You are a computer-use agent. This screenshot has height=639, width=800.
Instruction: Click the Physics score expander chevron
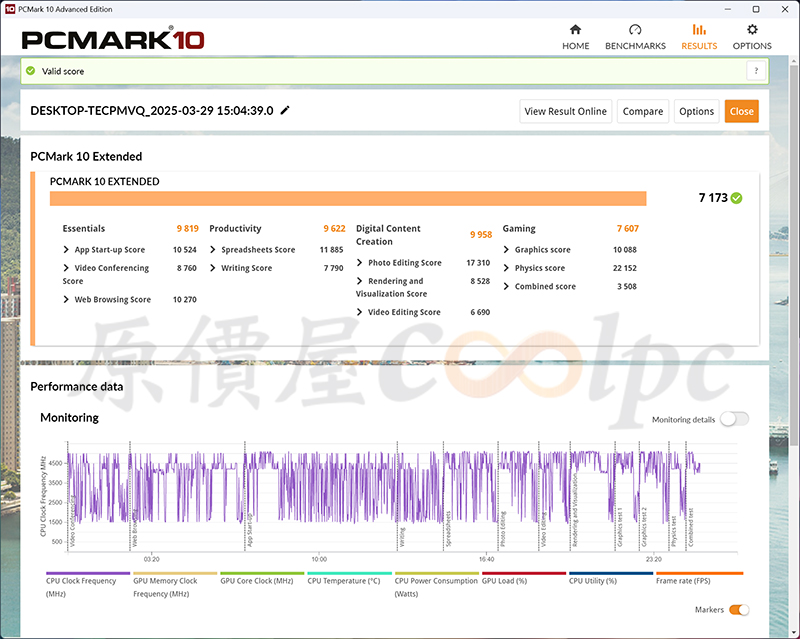[506, 268]
